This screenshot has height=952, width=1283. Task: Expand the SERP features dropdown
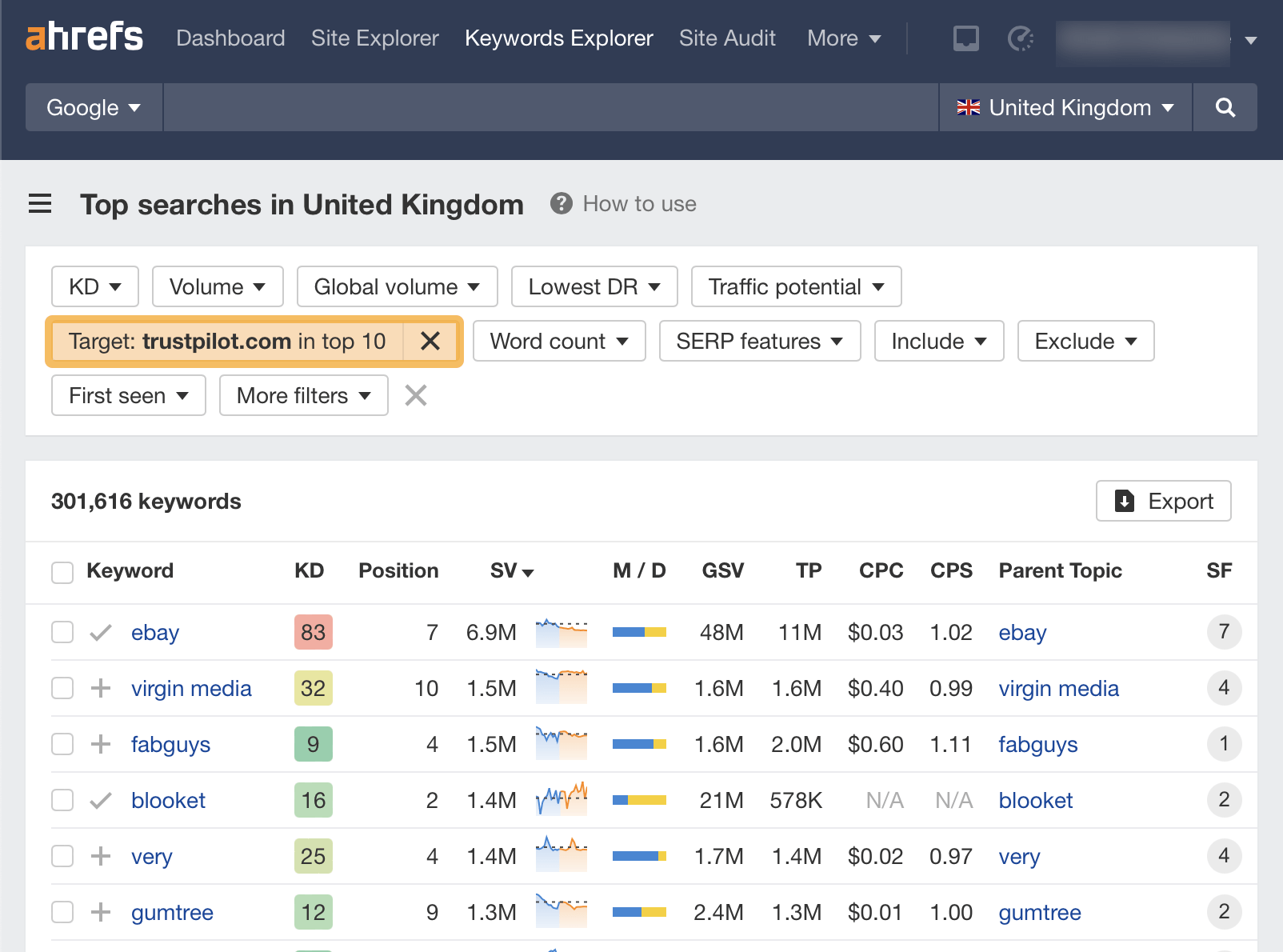758,341
